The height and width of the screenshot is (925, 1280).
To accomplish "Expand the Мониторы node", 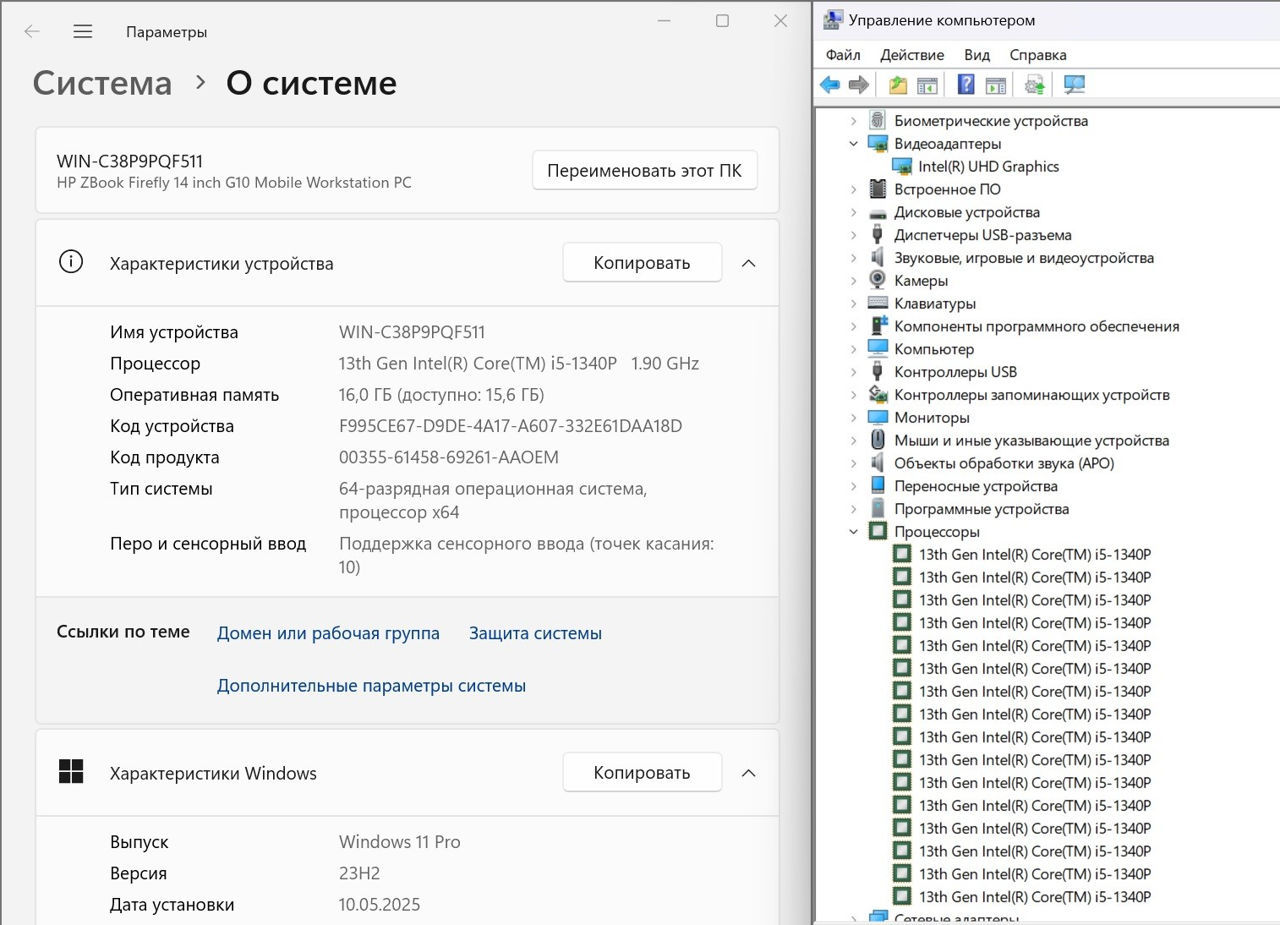I will click(853, 417).
